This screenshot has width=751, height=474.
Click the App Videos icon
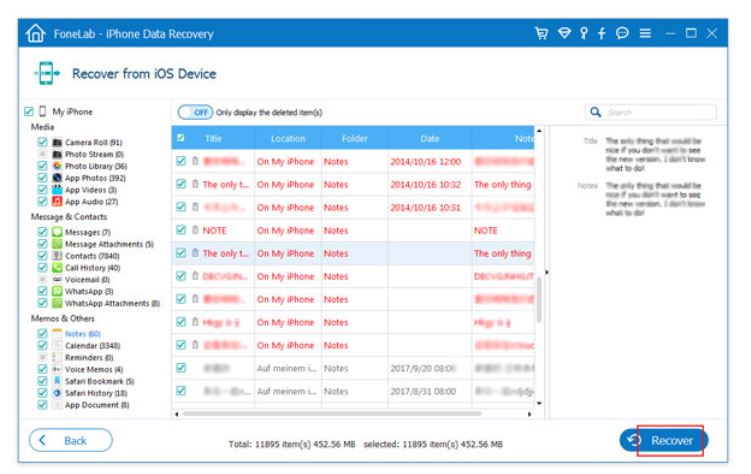point(57,190)
